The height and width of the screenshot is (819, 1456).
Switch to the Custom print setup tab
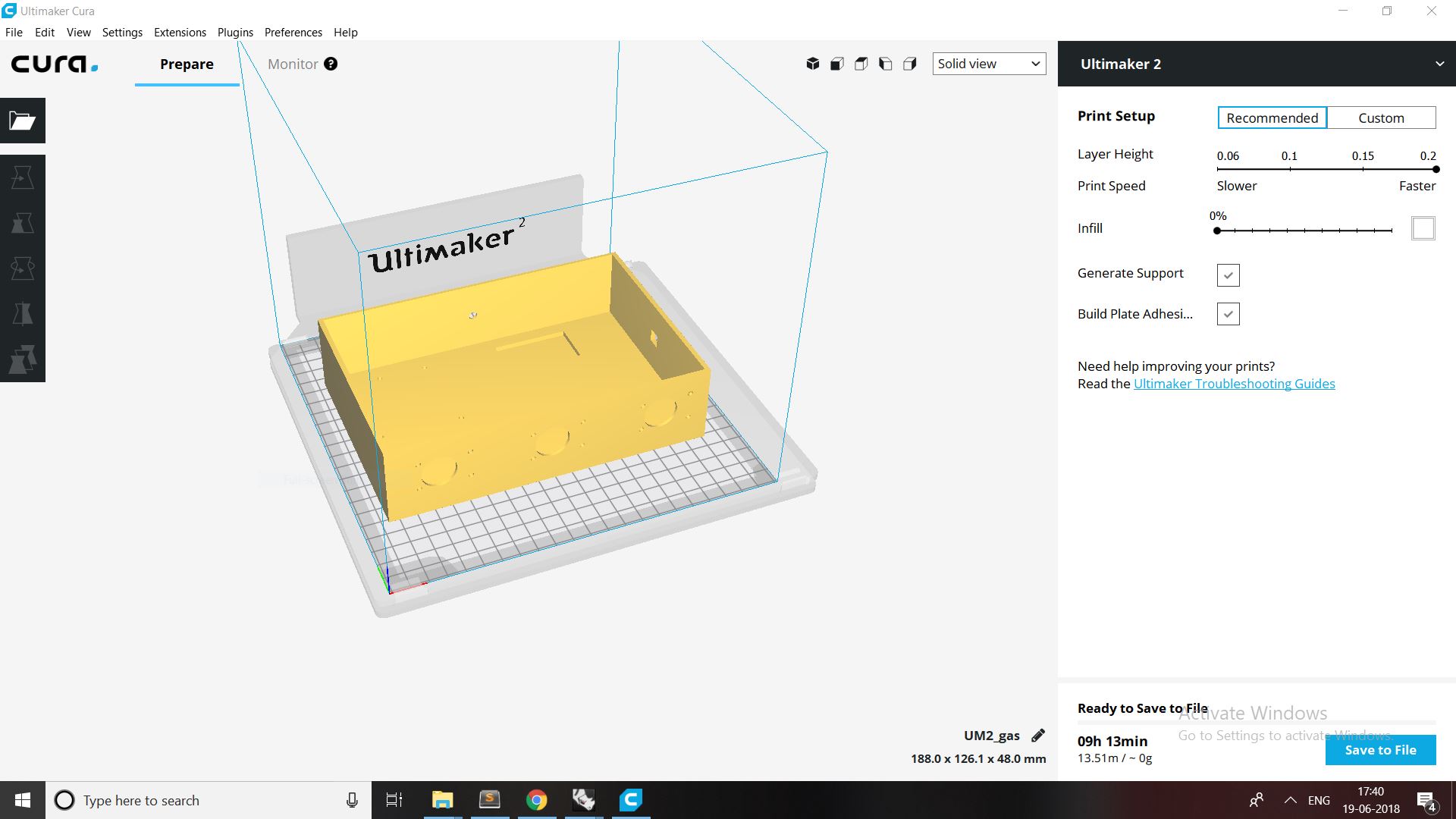pyautogui.click(x=1381, y=118)
